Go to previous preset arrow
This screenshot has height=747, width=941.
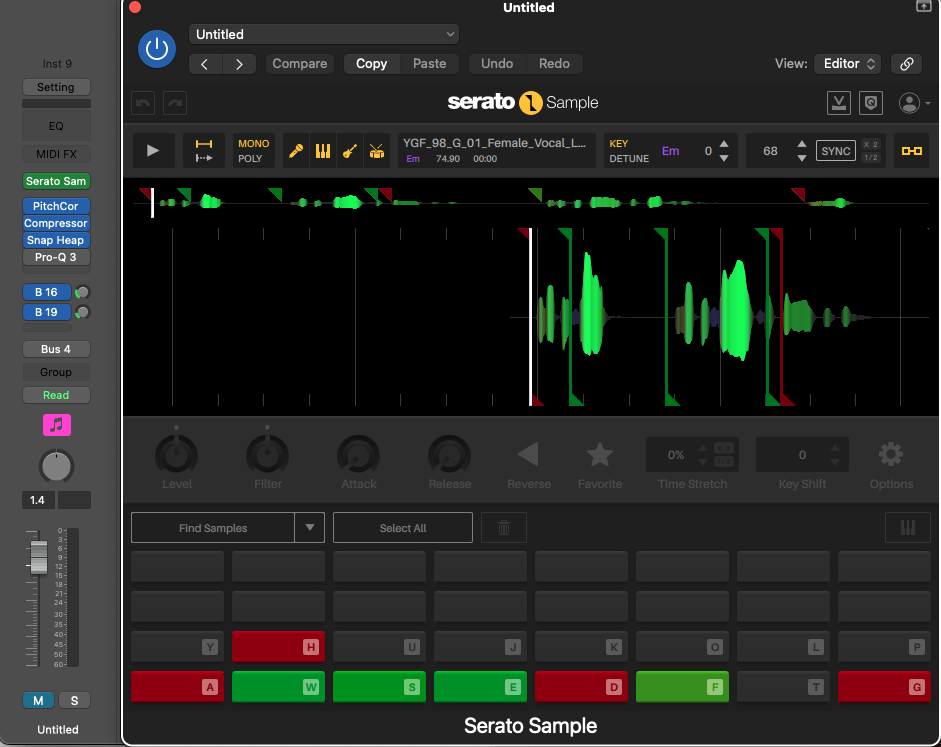(205, 64)
